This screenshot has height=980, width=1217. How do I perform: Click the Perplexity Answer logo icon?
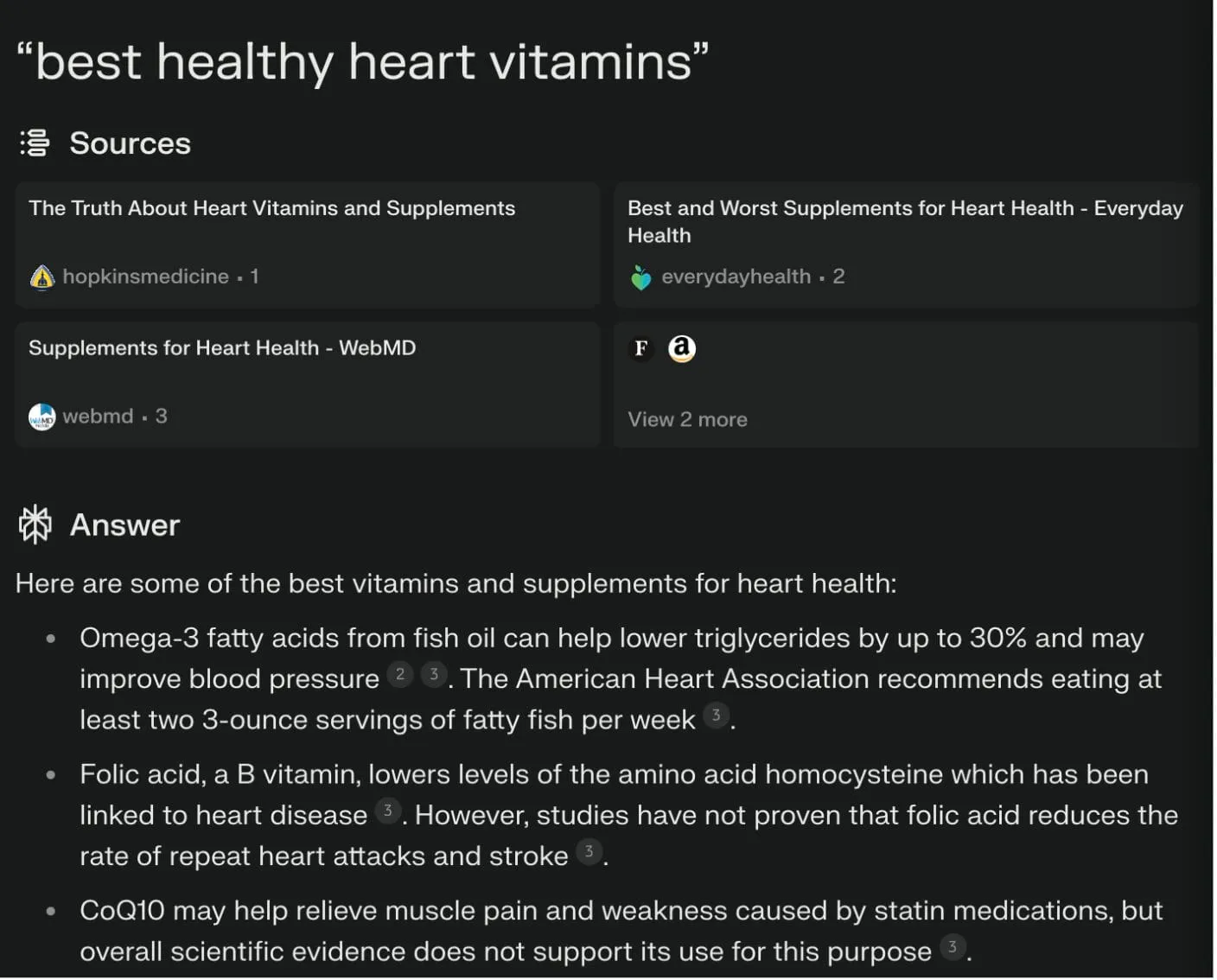pos(35,525)
